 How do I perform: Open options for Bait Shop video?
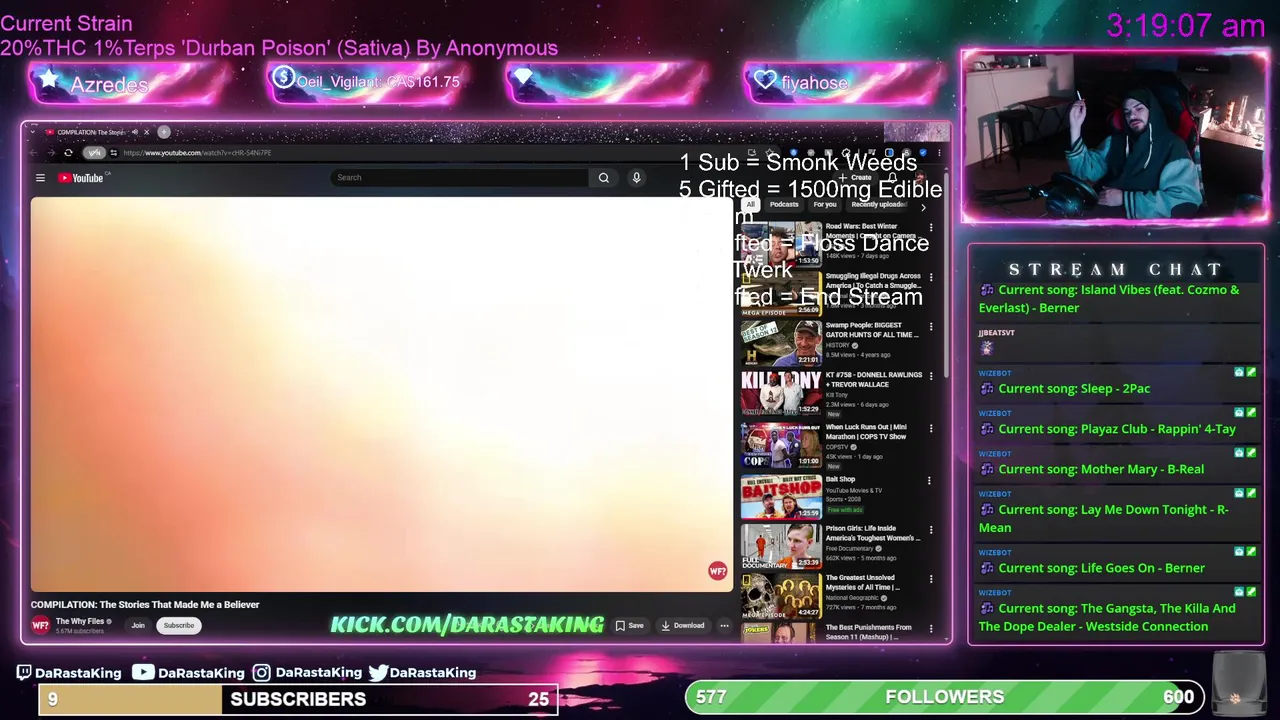(928, 481)
